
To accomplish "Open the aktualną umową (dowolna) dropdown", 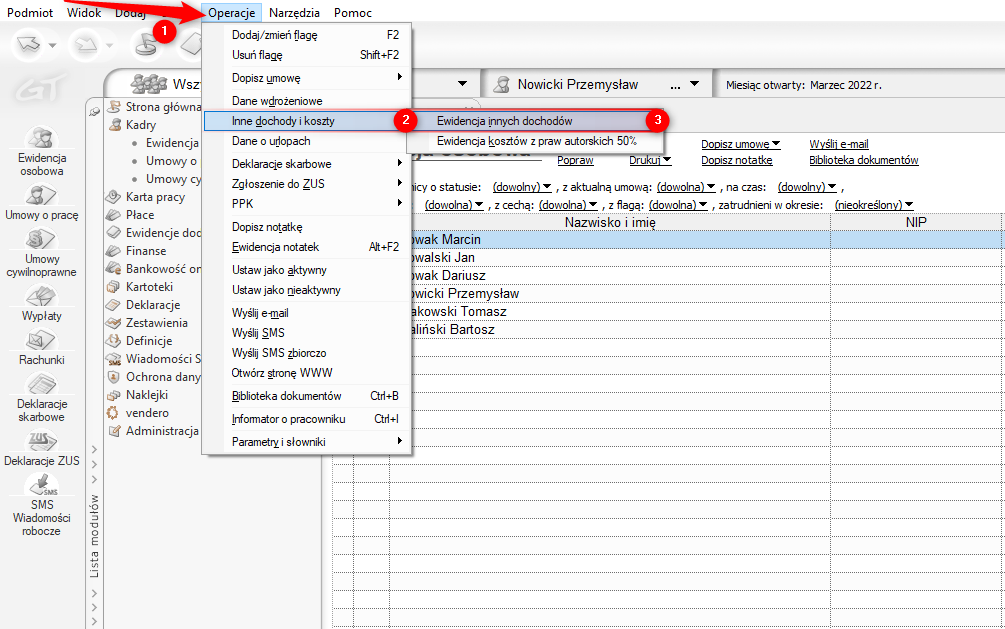I will [686, 187].
